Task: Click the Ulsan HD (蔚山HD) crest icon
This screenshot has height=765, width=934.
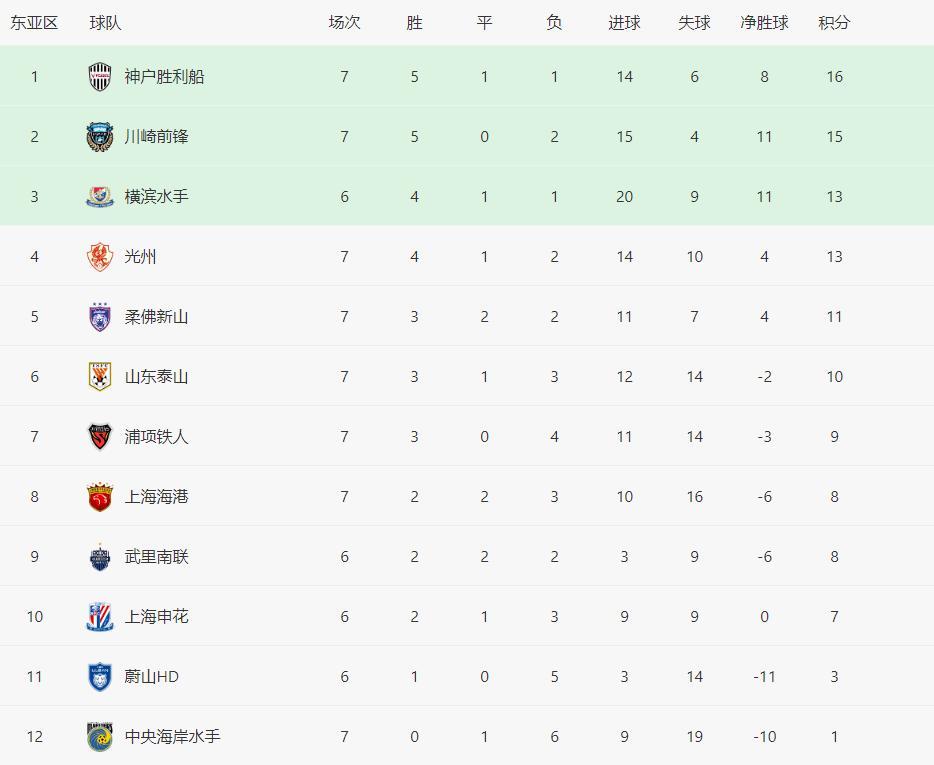Action: point(100,677)
